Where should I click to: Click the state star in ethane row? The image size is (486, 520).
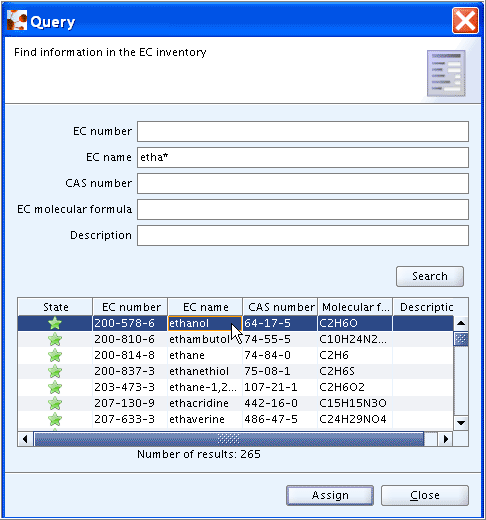coord(55,355)
